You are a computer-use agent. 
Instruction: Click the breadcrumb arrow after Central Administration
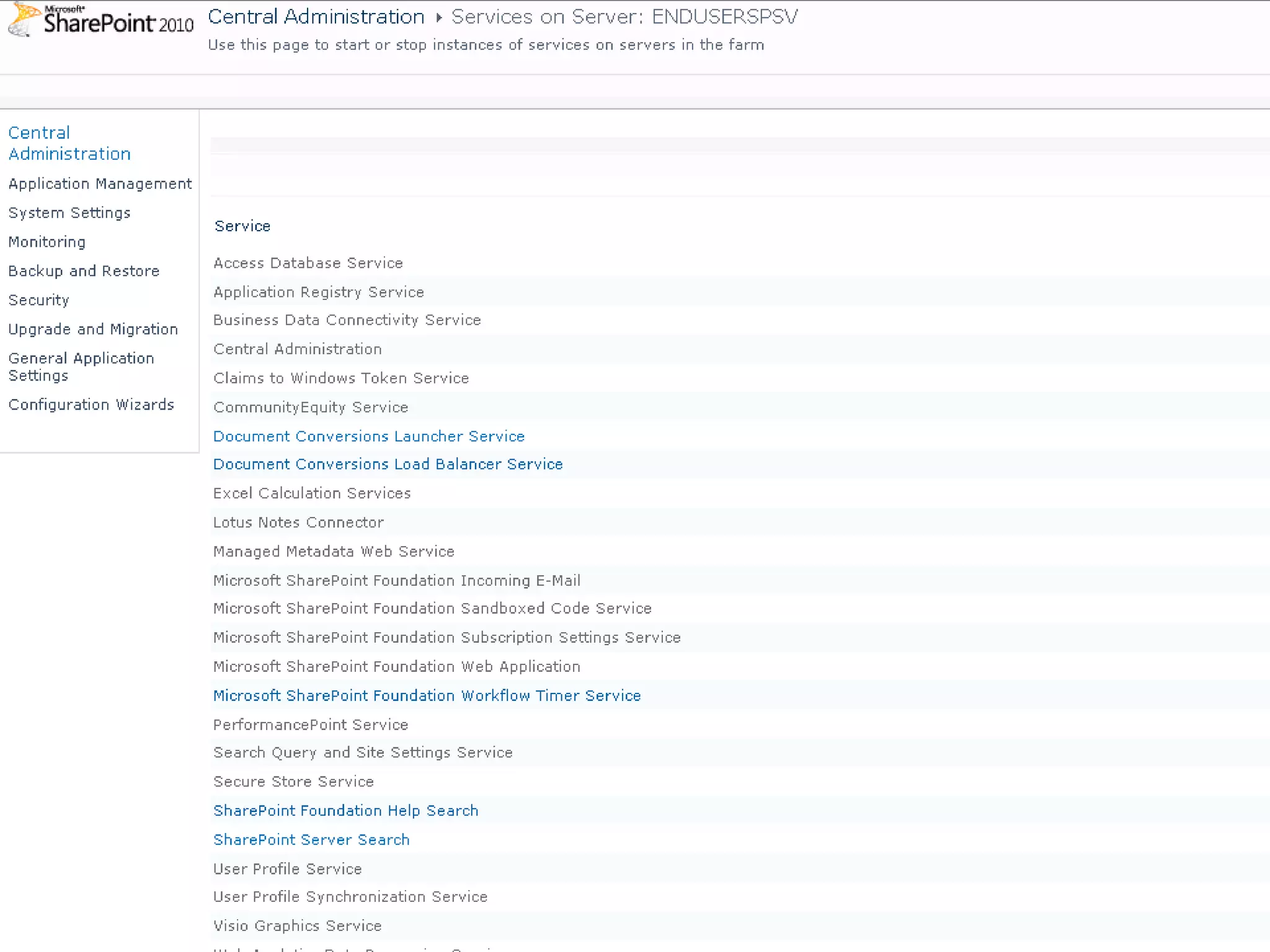438,17
